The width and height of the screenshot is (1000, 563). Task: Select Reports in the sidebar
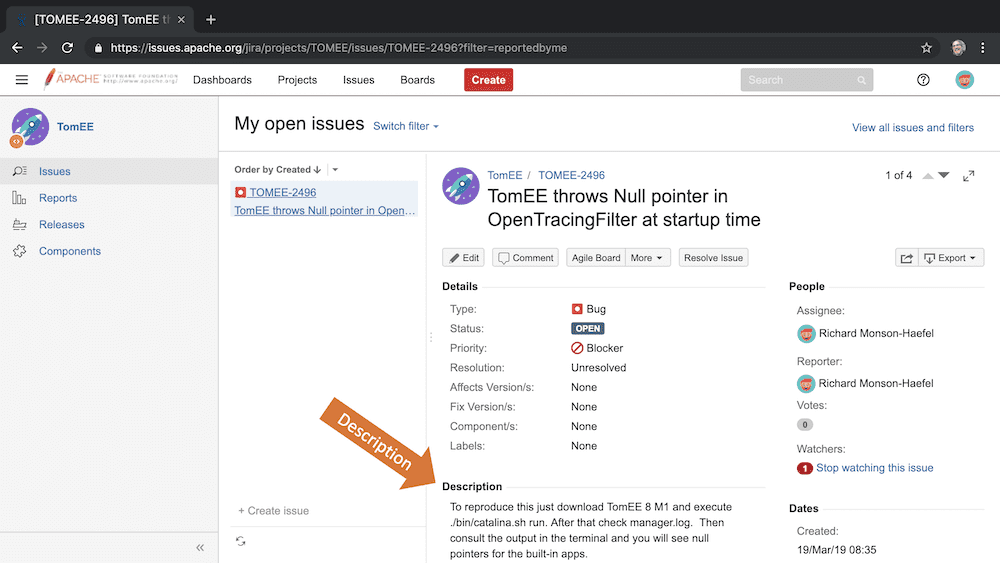[58, 198]
